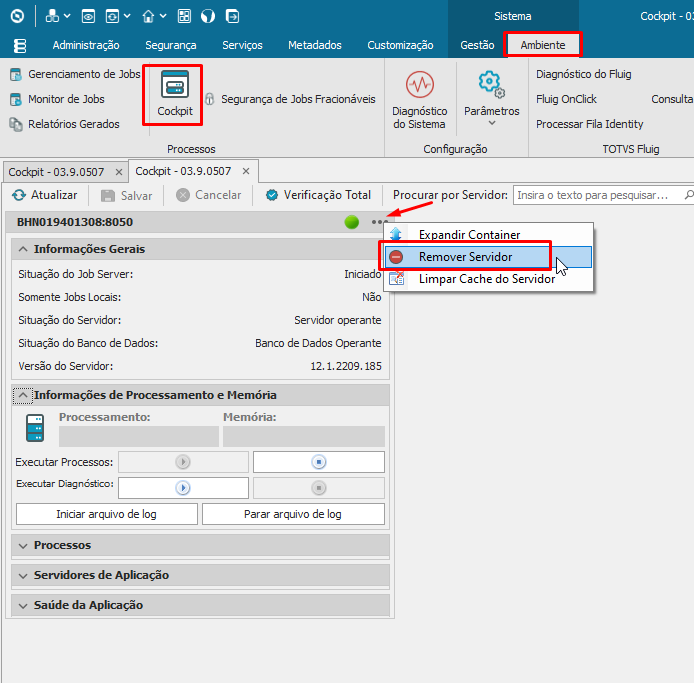Click the Parar arquivo de log button

[x=293, y=514]
